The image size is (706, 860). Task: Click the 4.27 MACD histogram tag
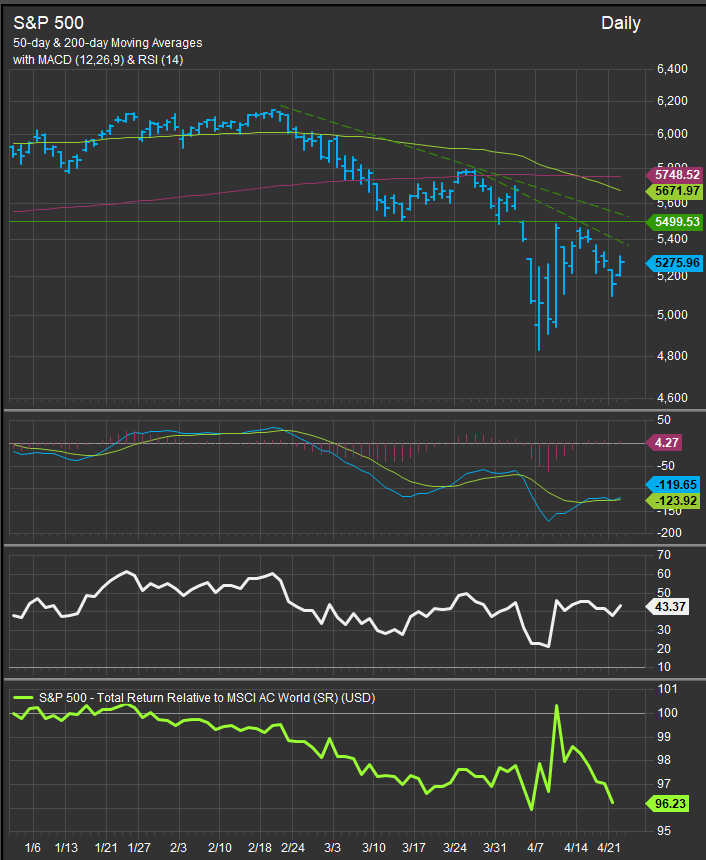[x=664, y=443]
